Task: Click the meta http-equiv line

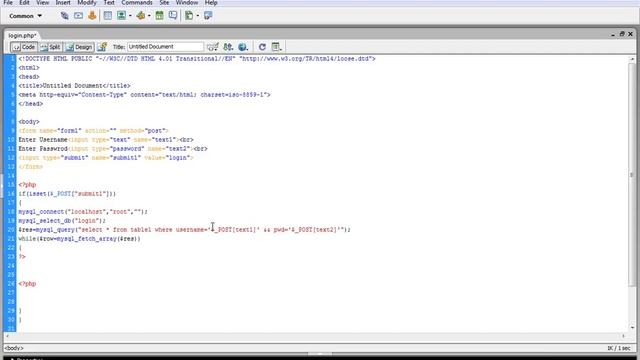Action: coord(144,95)
